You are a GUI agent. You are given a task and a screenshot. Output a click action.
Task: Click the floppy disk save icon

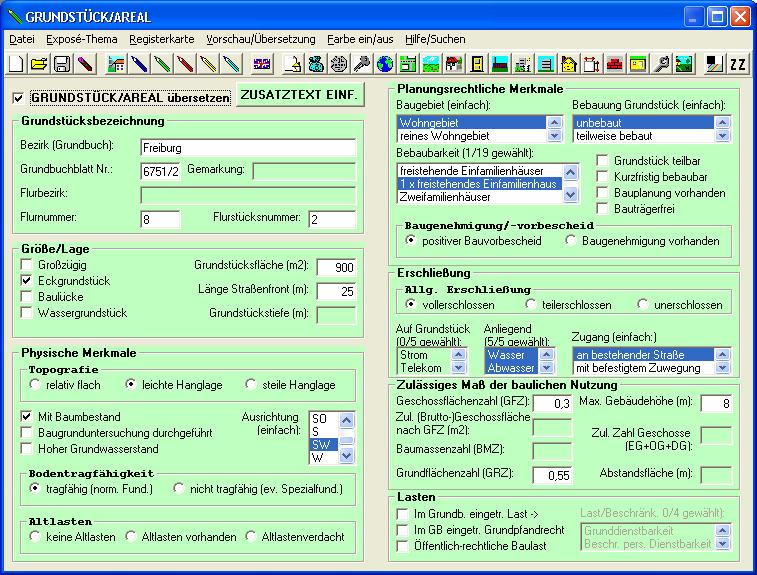(x=61, y=65)
